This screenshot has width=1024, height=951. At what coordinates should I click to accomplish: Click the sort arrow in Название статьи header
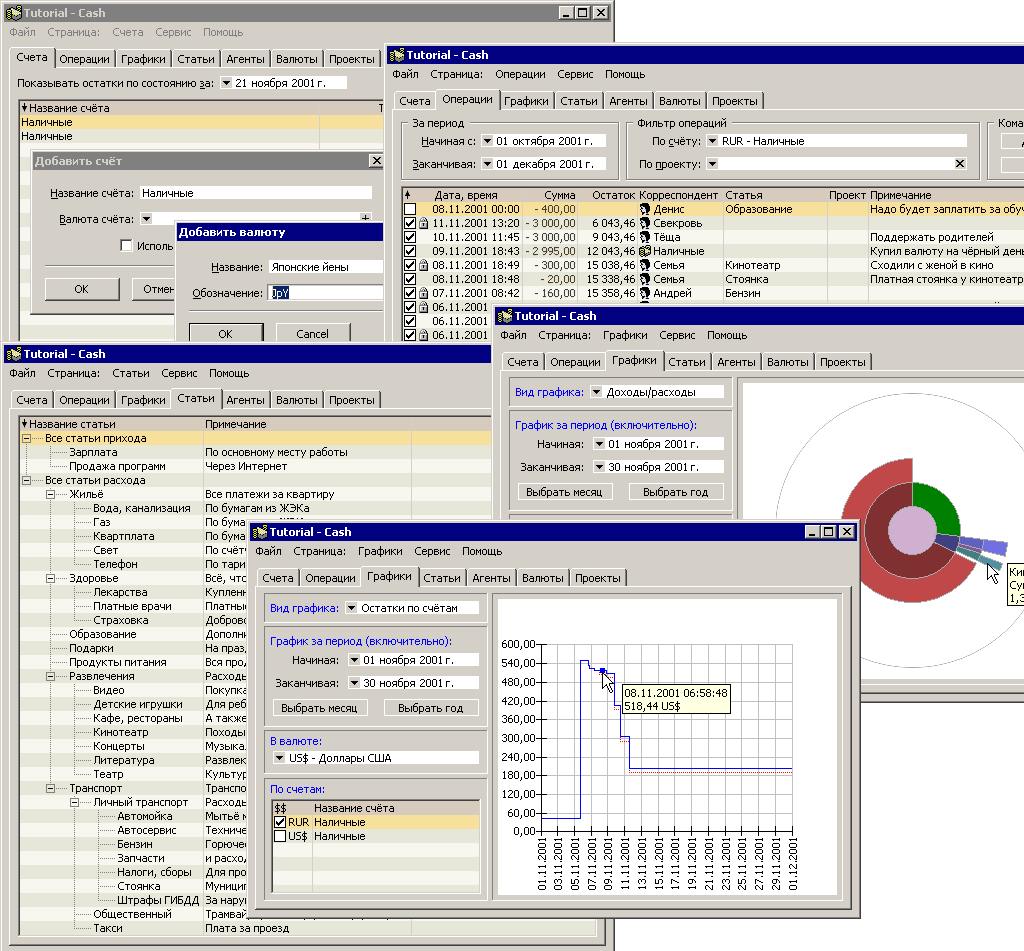click(24, 424)
